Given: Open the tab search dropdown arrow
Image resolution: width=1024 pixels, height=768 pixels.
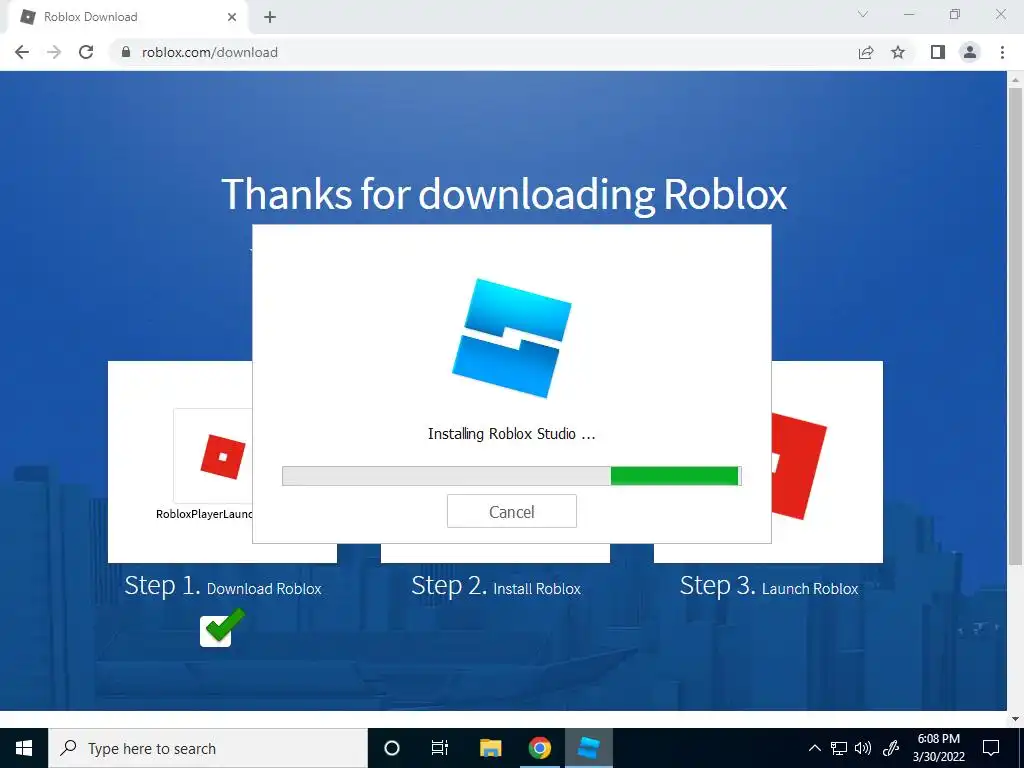Looking at the screenshot, I should click(x=863, y=14).
